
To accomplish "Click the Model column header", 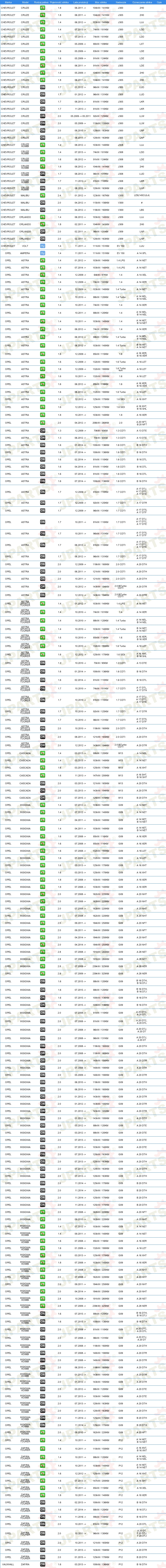I will tap(25, 2).
